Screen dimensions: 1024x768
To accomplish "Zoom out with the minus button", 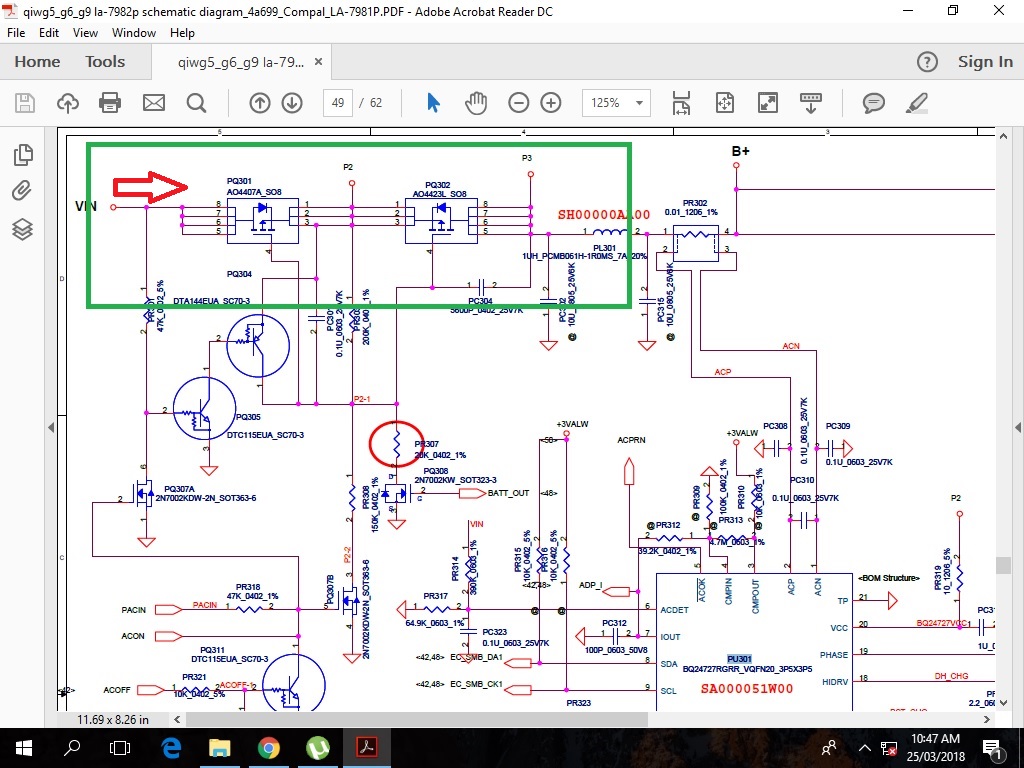I will 518,103.
